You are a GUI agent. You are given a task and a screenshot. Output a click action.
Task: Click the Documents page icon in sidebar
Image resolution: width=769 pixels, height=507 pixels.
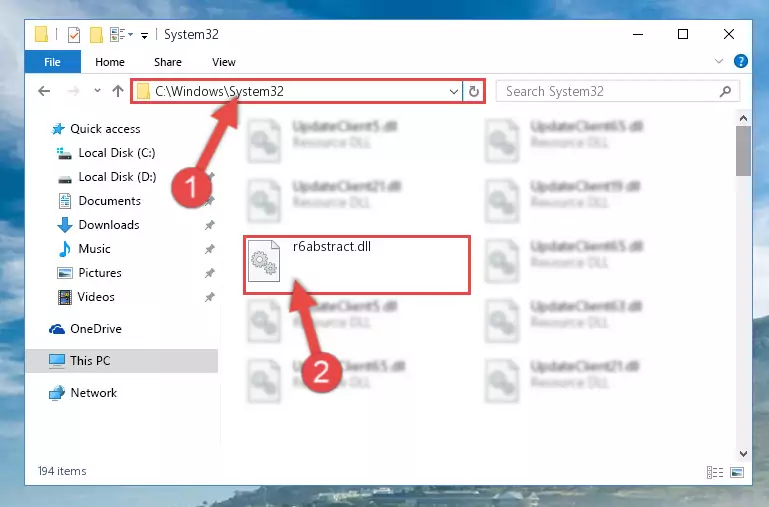65,201
